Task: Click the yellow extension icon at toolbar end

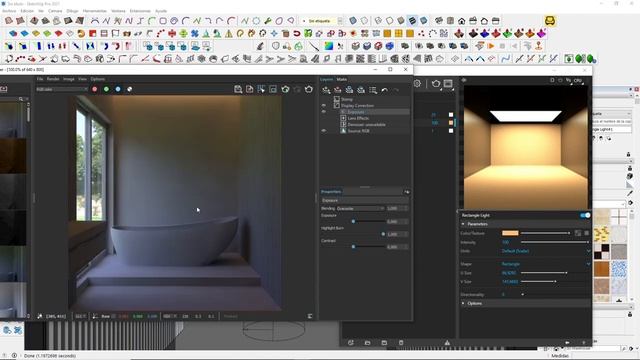Action: (x=550, y=20)
